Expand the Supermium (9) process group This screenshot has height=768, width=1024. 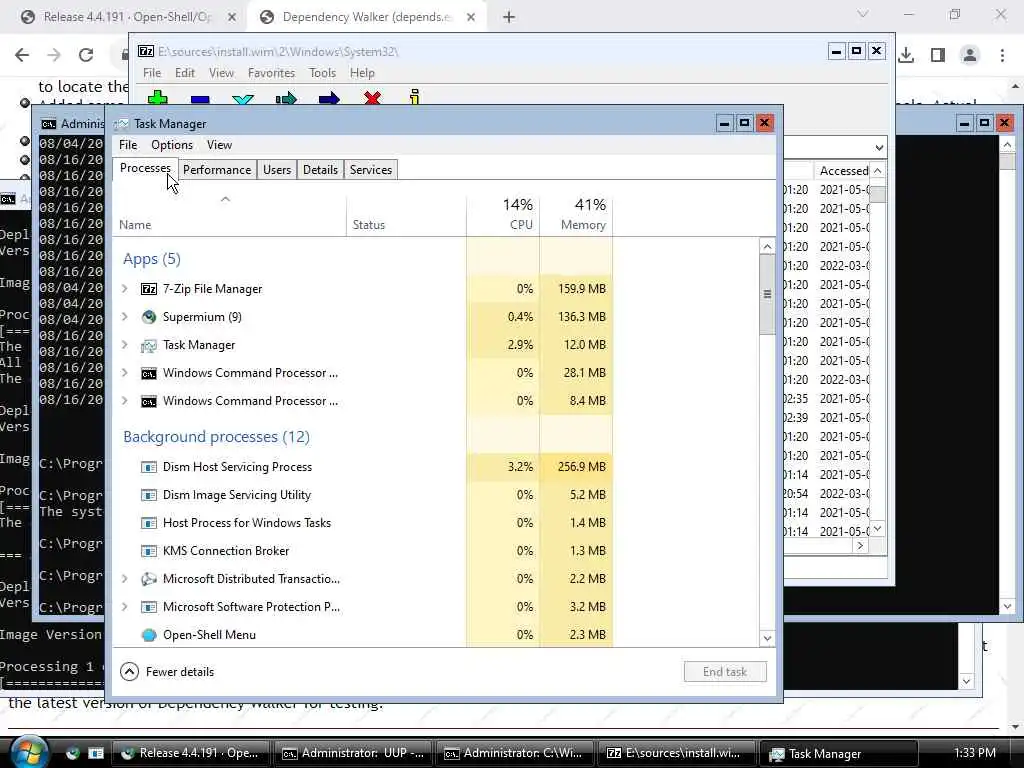pyautogui.click(x=125, y=316)
